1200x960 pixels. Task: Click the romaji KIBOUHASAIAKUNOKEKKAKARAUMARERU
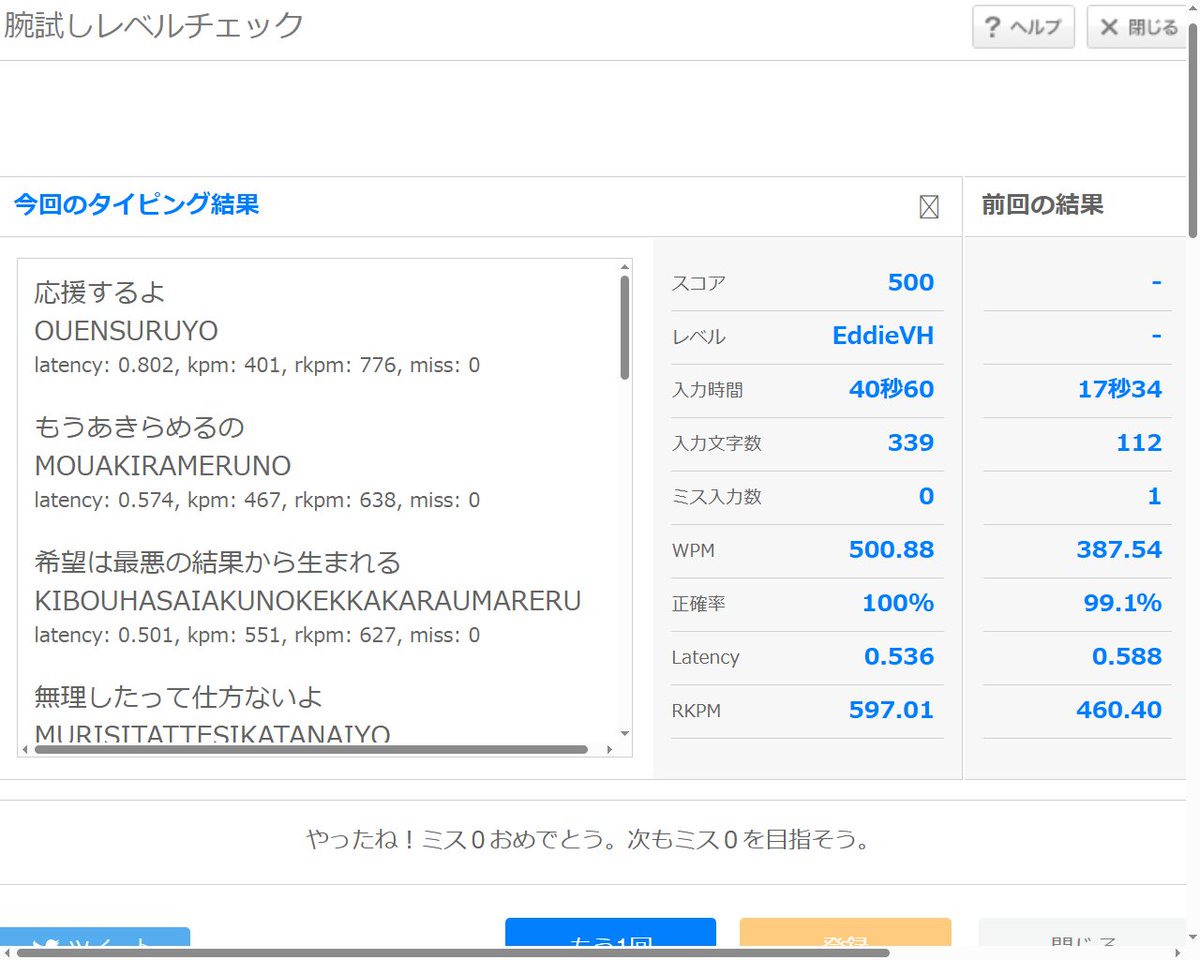(x=308, y=601)
